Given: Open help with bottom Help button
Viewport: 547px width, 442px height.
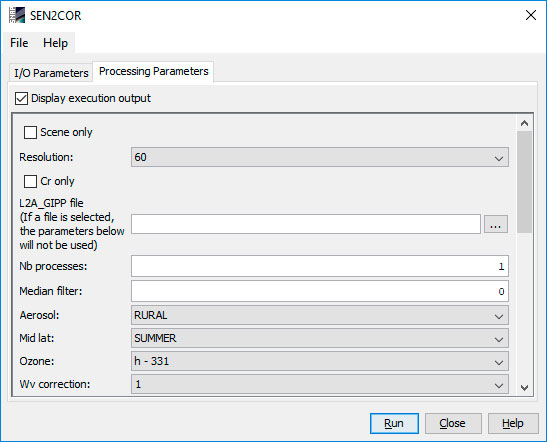Looking at the screenshot, I should [x=513, y=424].
